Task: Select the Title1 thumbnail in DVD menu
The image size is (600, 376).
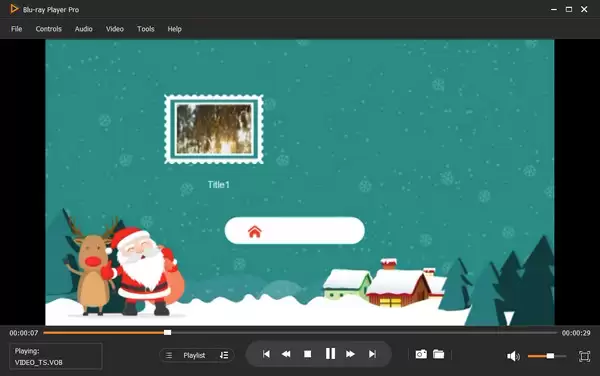Action: click(x=214, y=129)
